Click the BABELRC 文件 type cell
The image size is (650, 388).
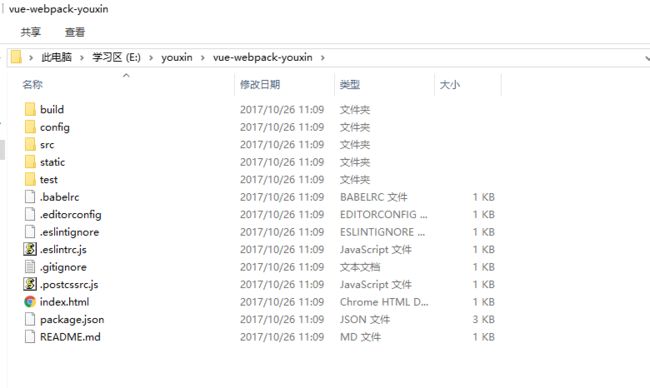tap(374, 197)
